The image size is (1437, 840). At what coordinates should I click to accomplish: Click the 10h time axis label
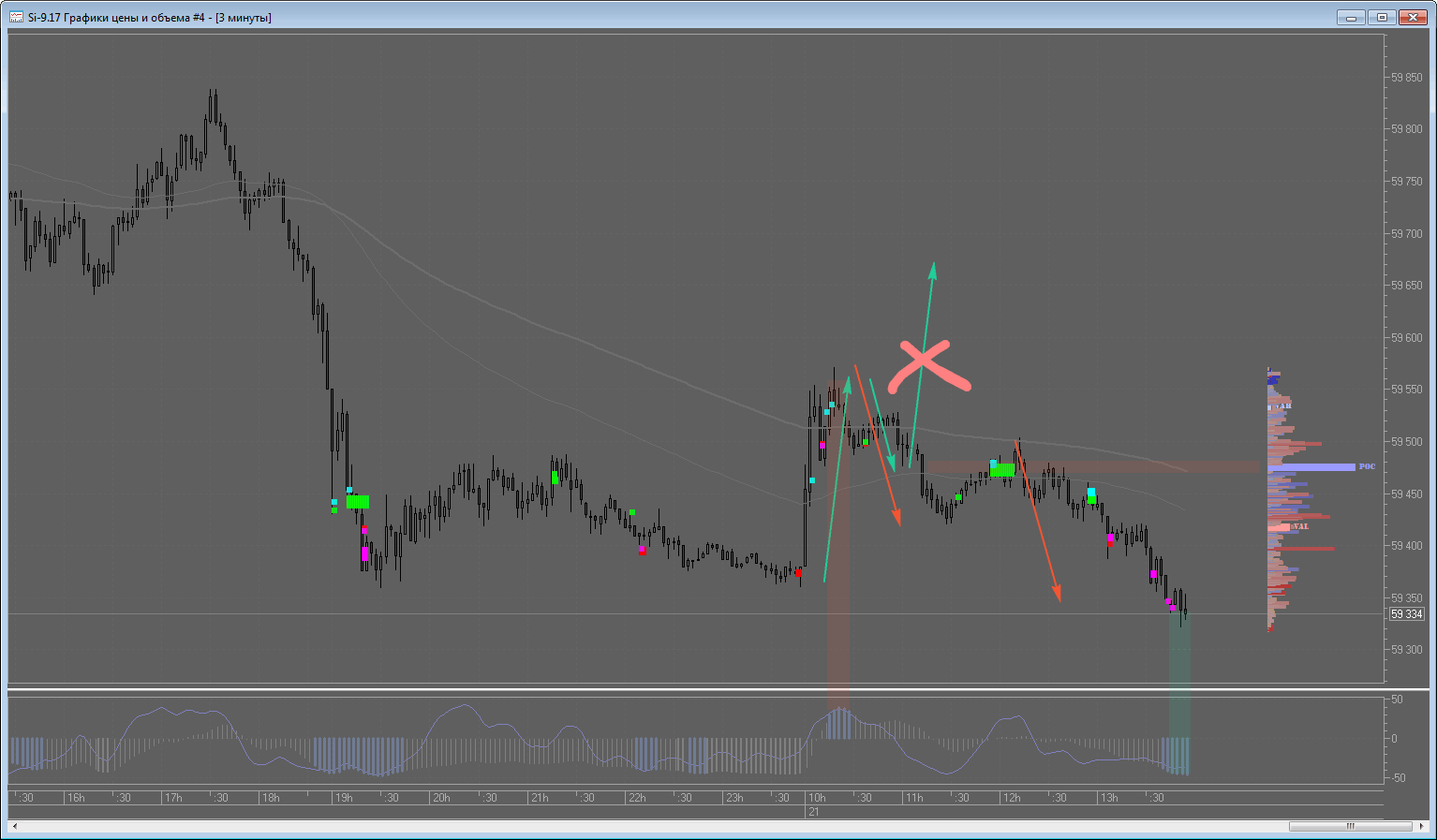(x=817, y=798)
